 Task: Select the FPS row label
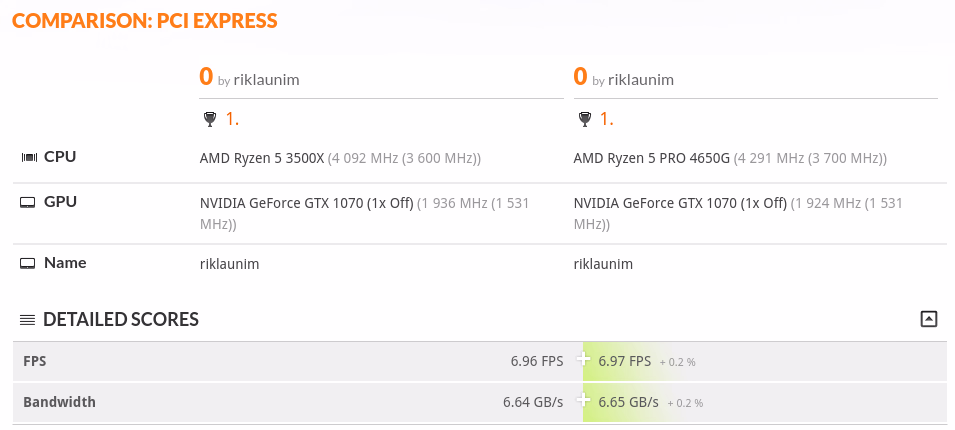[35, 360]
